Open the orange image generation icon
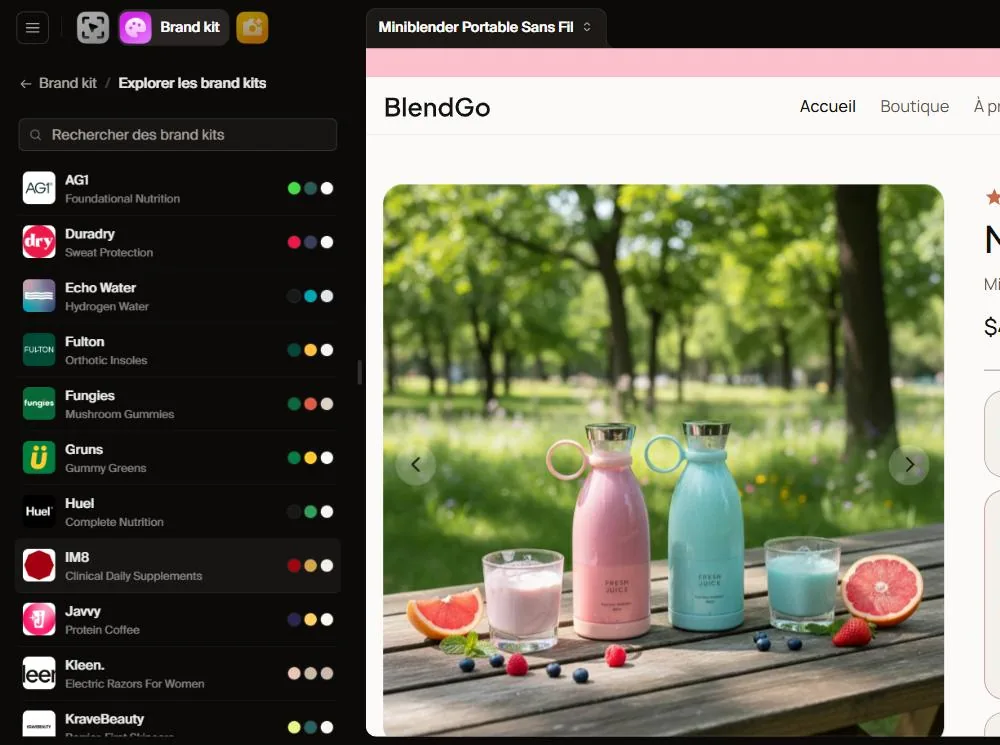 point(253,27)
